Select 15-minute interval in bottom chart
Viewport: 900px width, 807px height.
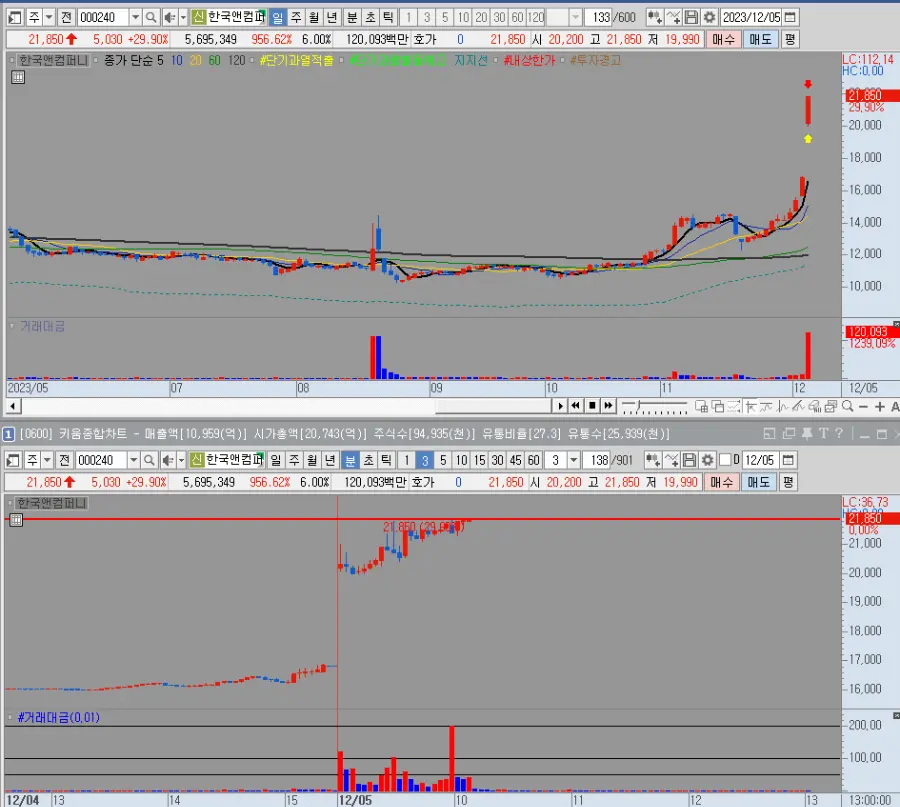479,460
